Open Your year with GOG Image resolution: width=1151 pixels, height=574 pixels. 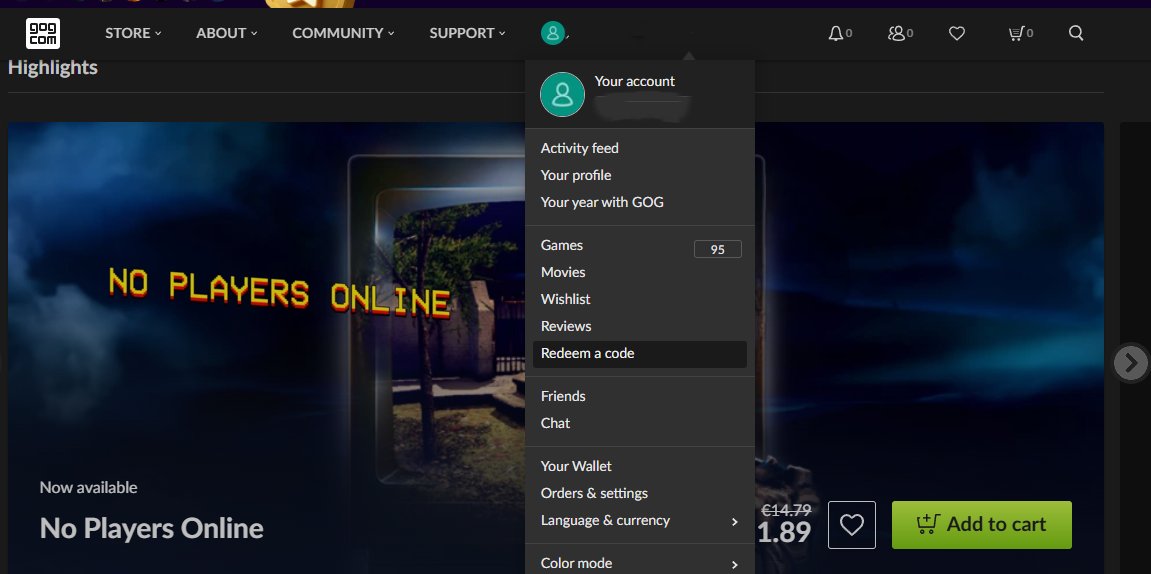[x=602, y=202]
